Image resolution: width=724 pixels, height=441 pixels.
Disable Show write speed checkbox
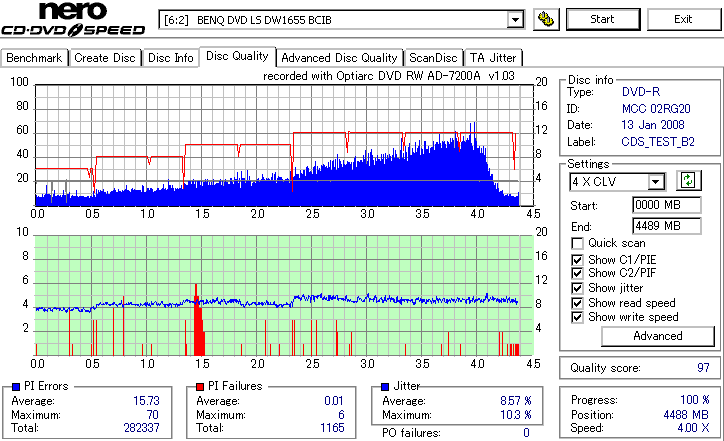point(577,317)
